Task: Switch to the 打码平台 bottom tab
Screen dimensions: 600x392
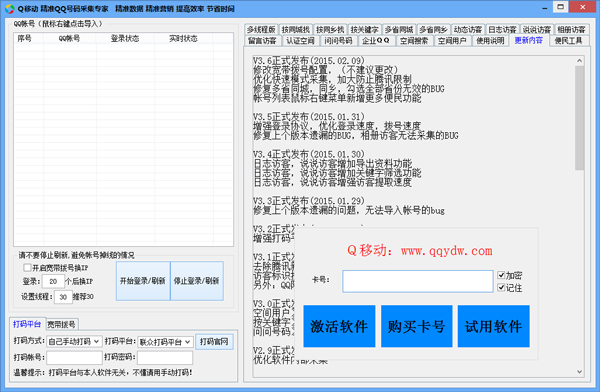Action: (27, 324)
